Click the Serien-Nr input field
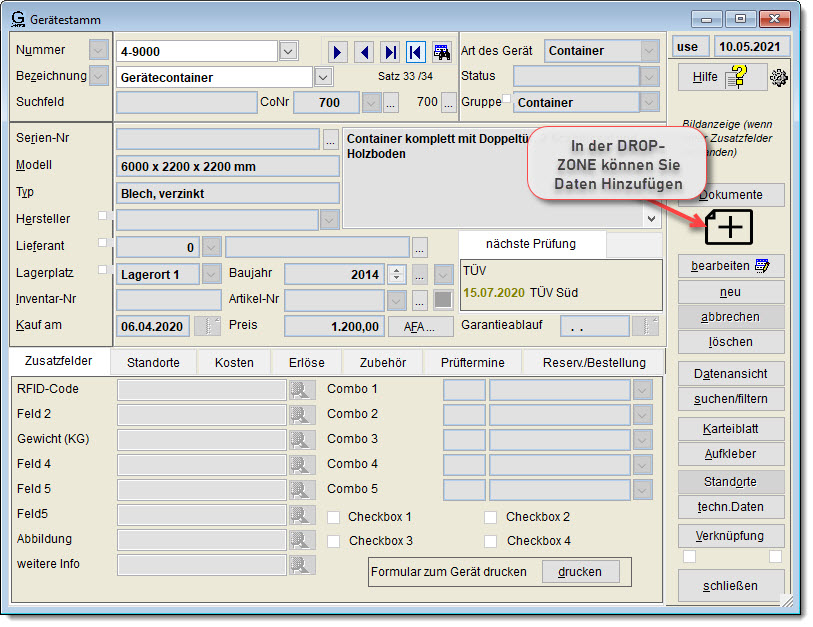 click(x=217, y=139)
